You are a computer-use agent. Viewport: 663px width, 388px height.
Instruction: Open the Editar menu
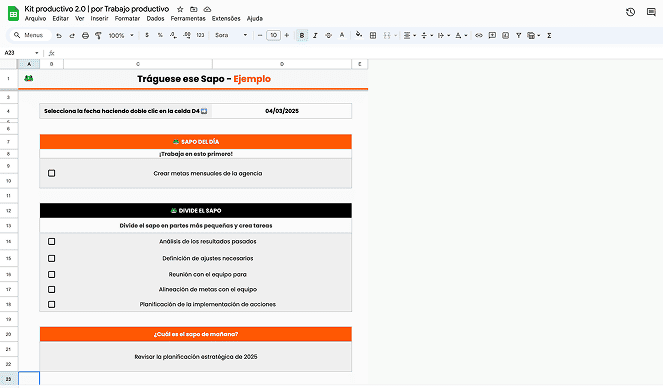coord(60,19)
